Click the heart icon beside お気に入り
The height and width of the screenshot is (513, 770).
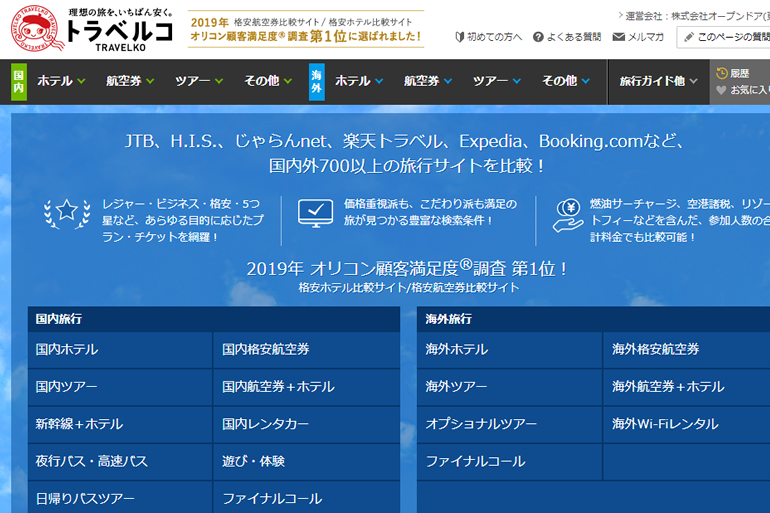721,90
